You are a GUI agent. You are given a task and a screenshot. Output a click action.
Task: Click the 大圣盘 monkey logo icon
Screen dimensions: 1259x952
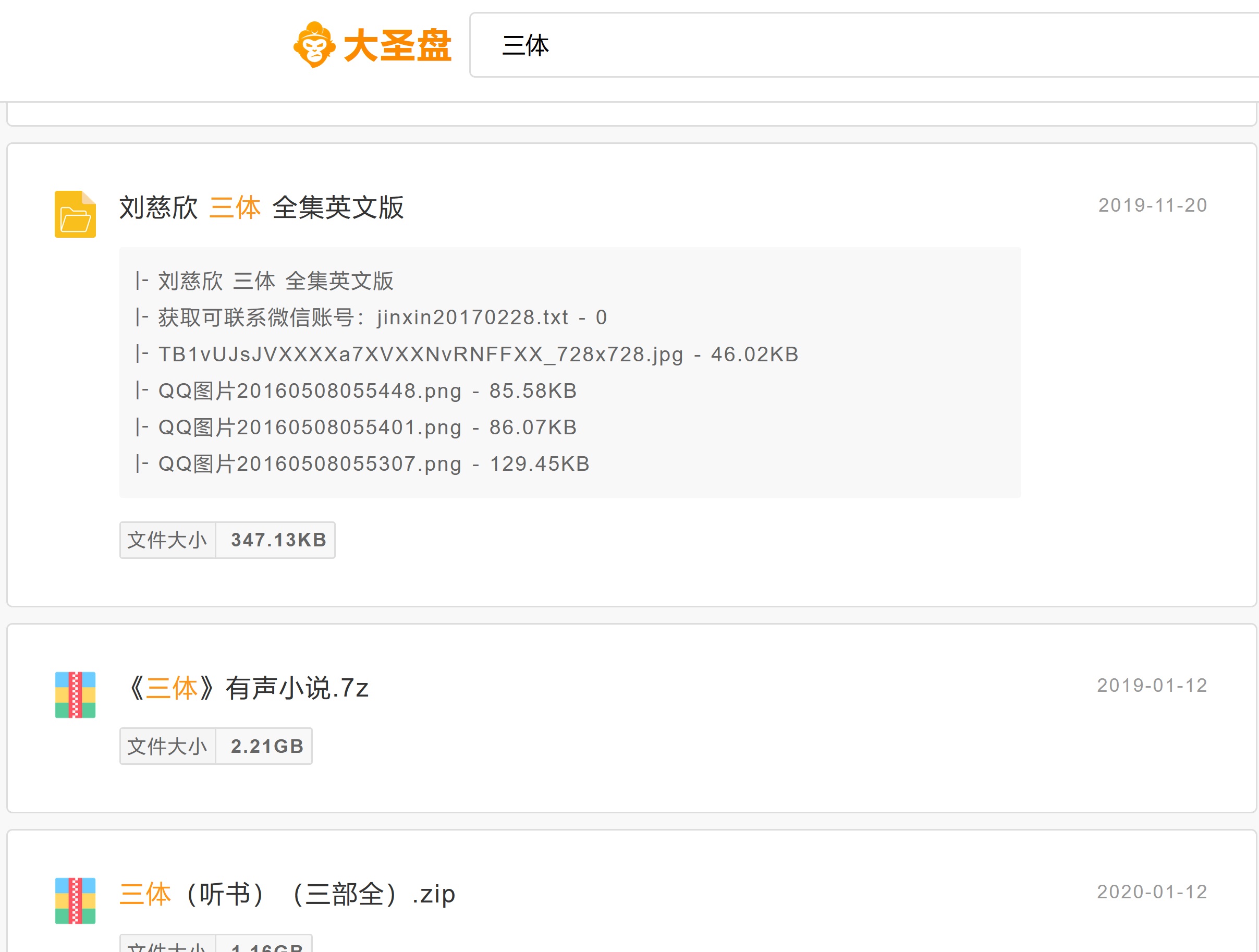coord(314,45)
